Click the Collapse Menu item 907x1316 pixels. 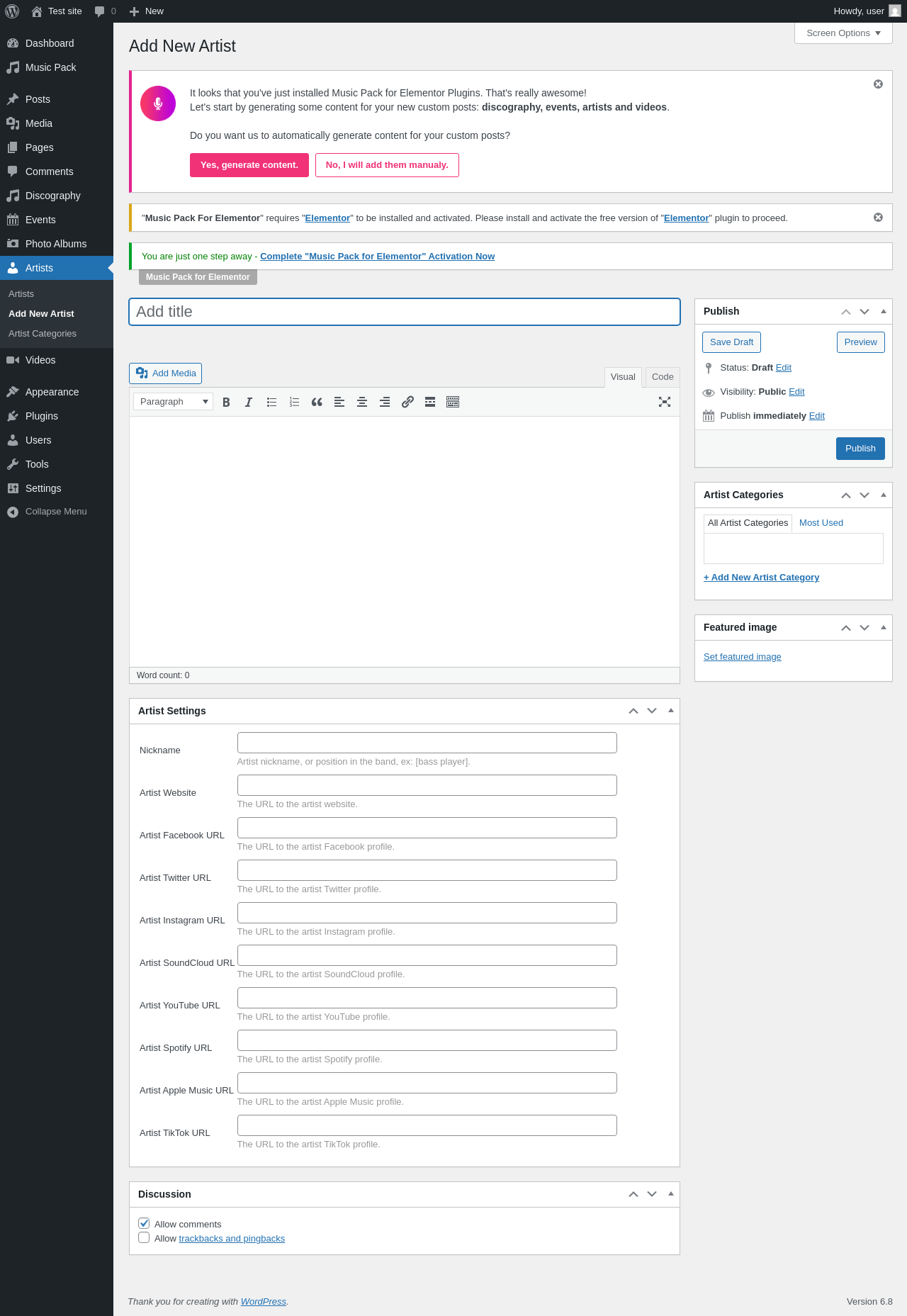57,512
